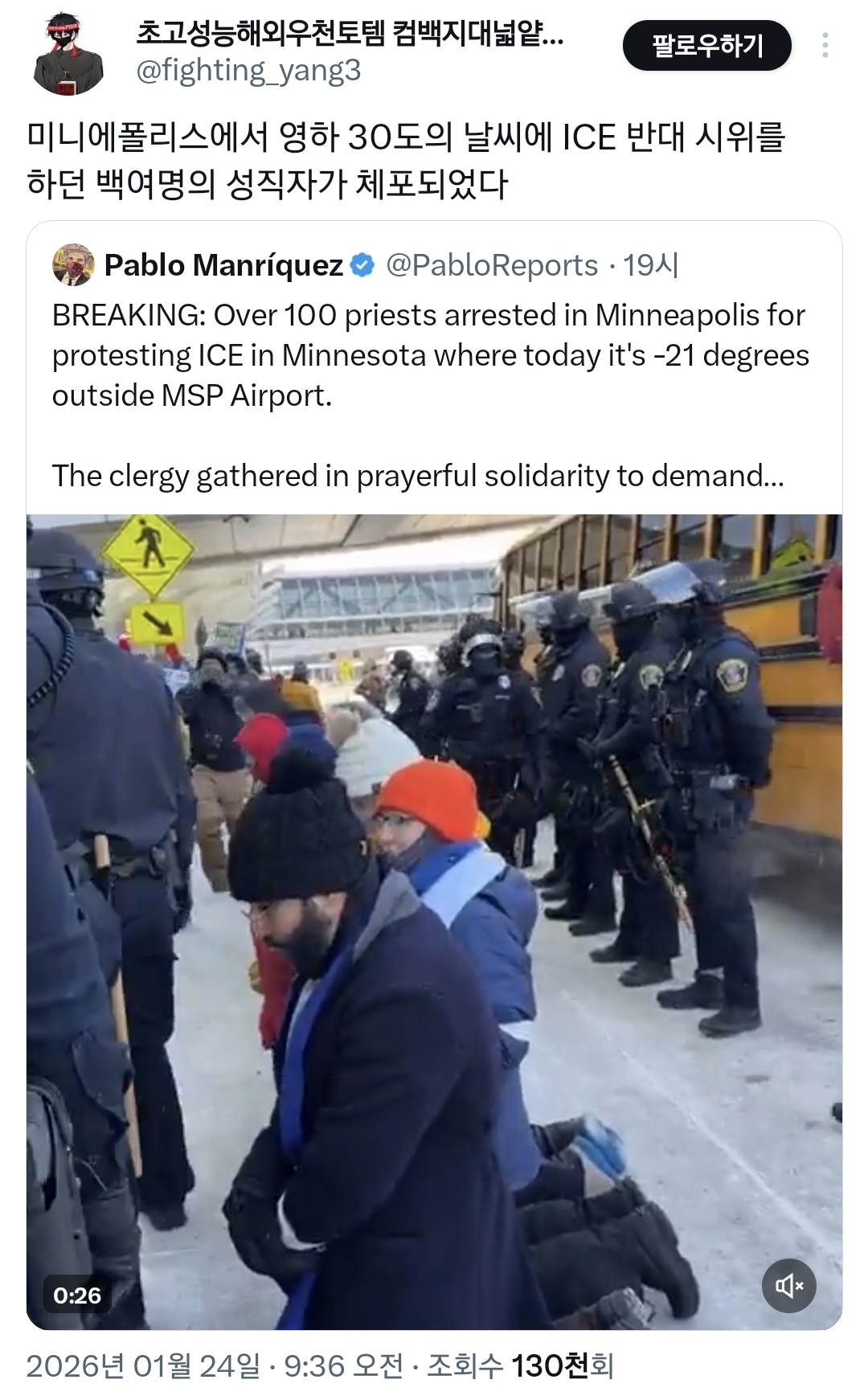Image resolution: width=868 pixels, height=1400 pixels.
Task: Open fighting_yang3's profile avatar
Action: (68, 54)
